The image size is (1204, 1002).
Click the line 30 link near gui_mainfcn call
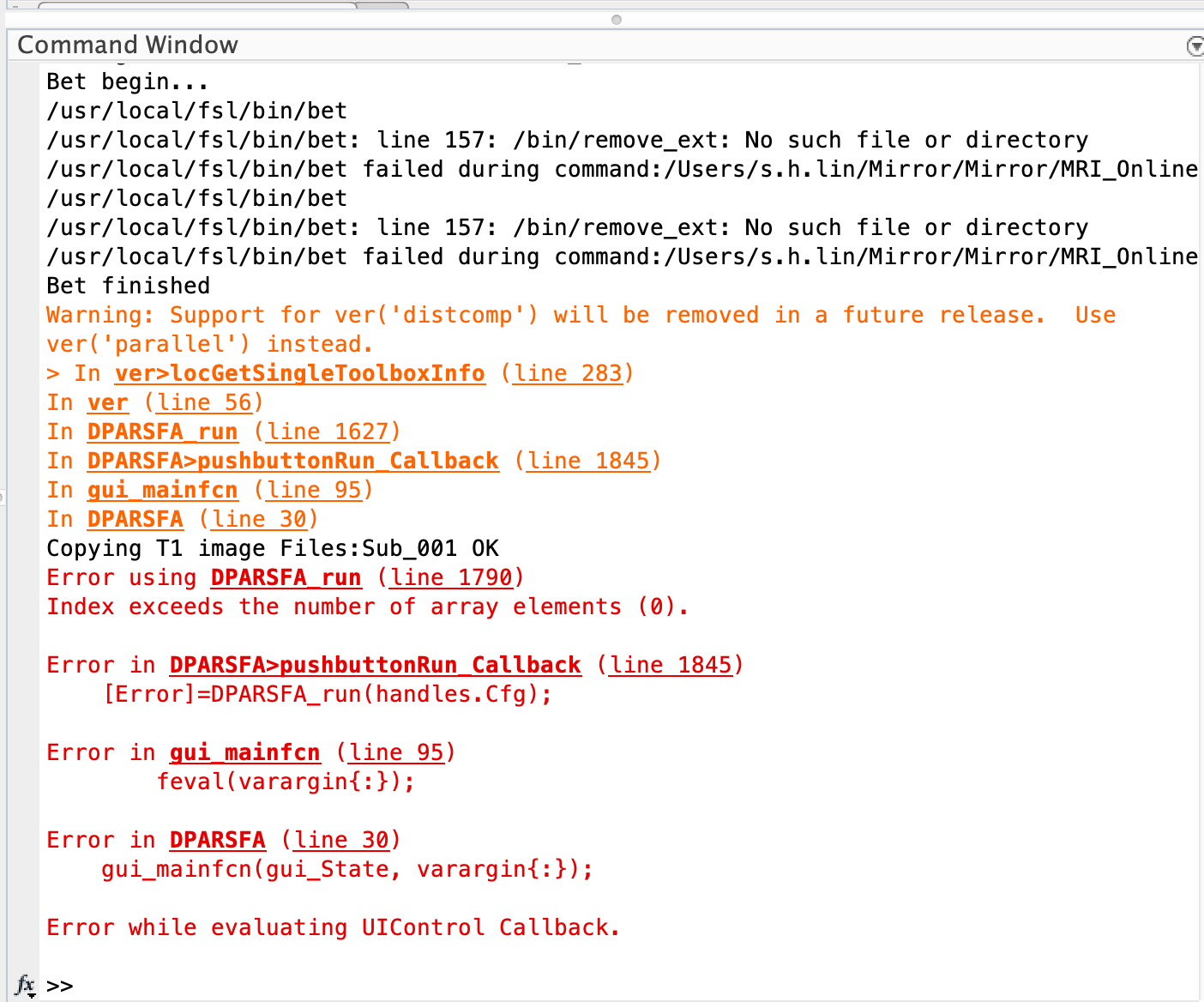[342, 840]
